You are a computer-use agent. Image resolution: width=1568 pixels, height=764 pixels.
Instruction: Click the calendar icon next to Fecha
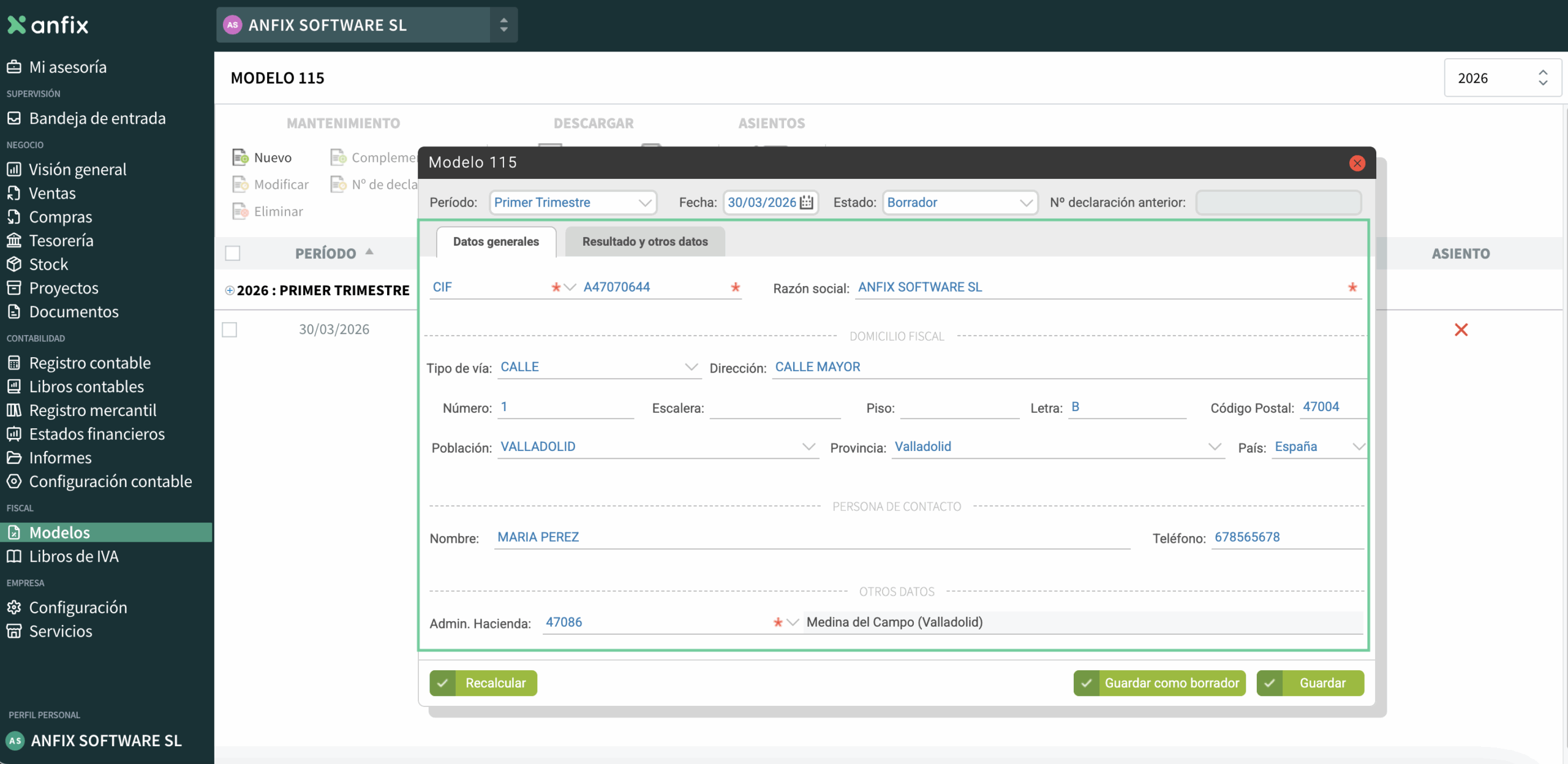[x=807, y=202]
